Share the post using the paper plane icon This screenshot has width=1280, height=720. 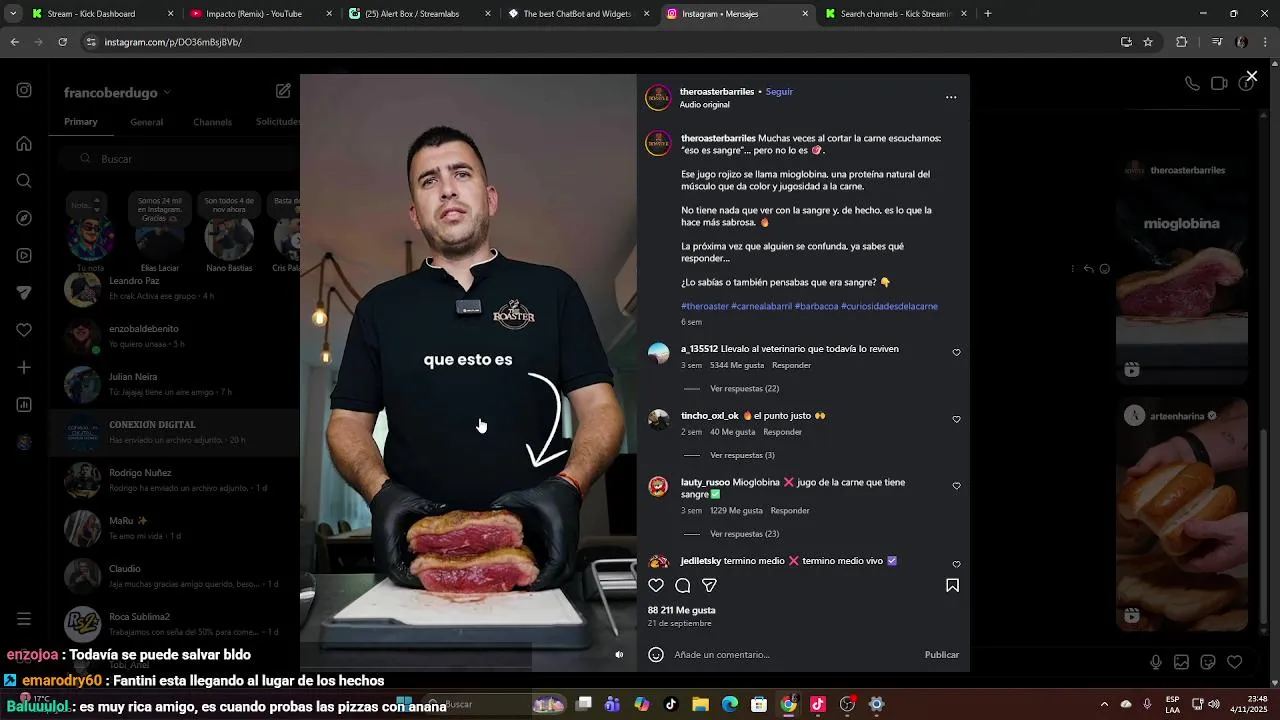click(709, 586)
